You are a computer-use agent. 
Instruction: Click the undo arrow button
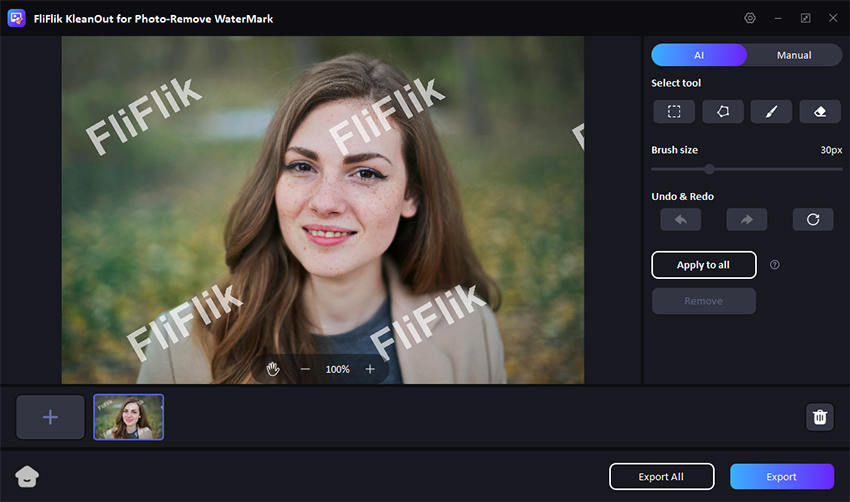[x=680, y=219]
